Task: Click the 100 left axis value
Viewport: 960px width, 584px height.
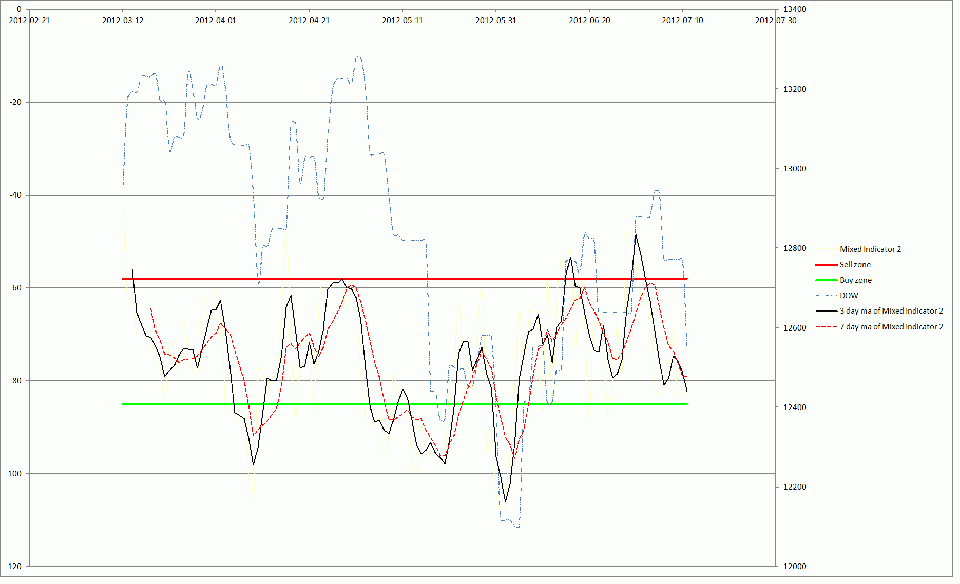Action: pyautogui.click(x=15, y=473)
